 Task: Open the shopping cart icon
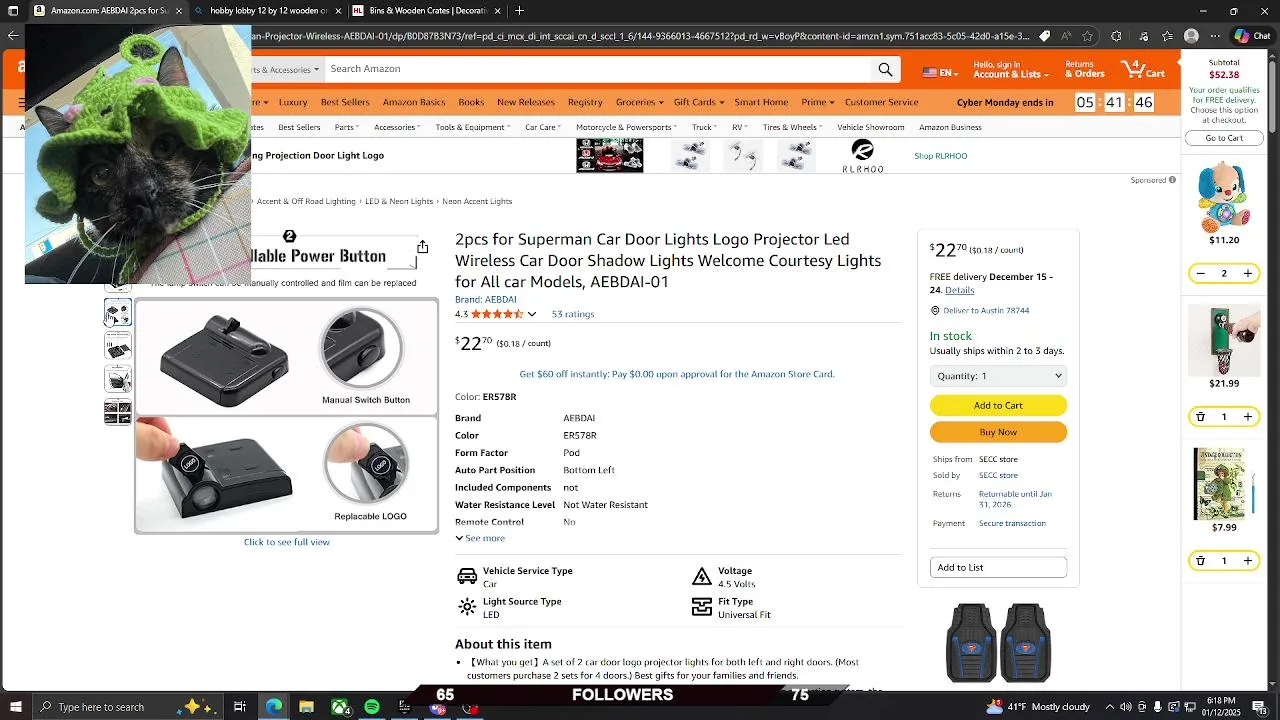1143,69
